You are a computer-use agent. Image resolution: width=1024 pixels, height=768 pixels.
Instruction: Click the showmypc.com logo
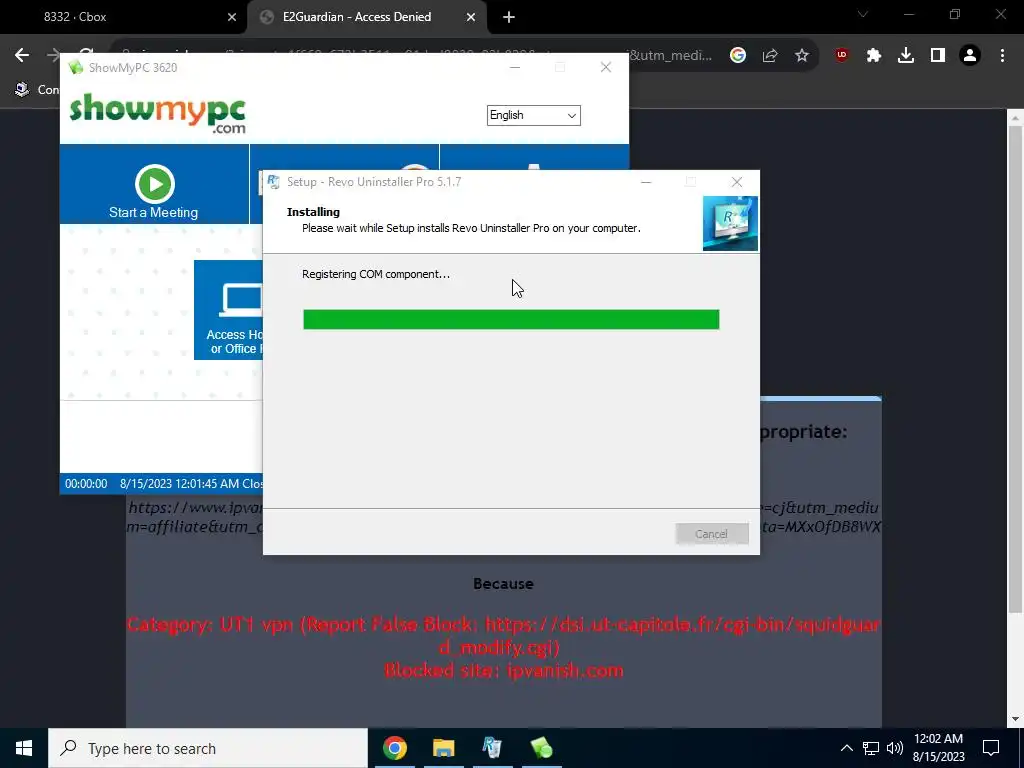[157, 114]
